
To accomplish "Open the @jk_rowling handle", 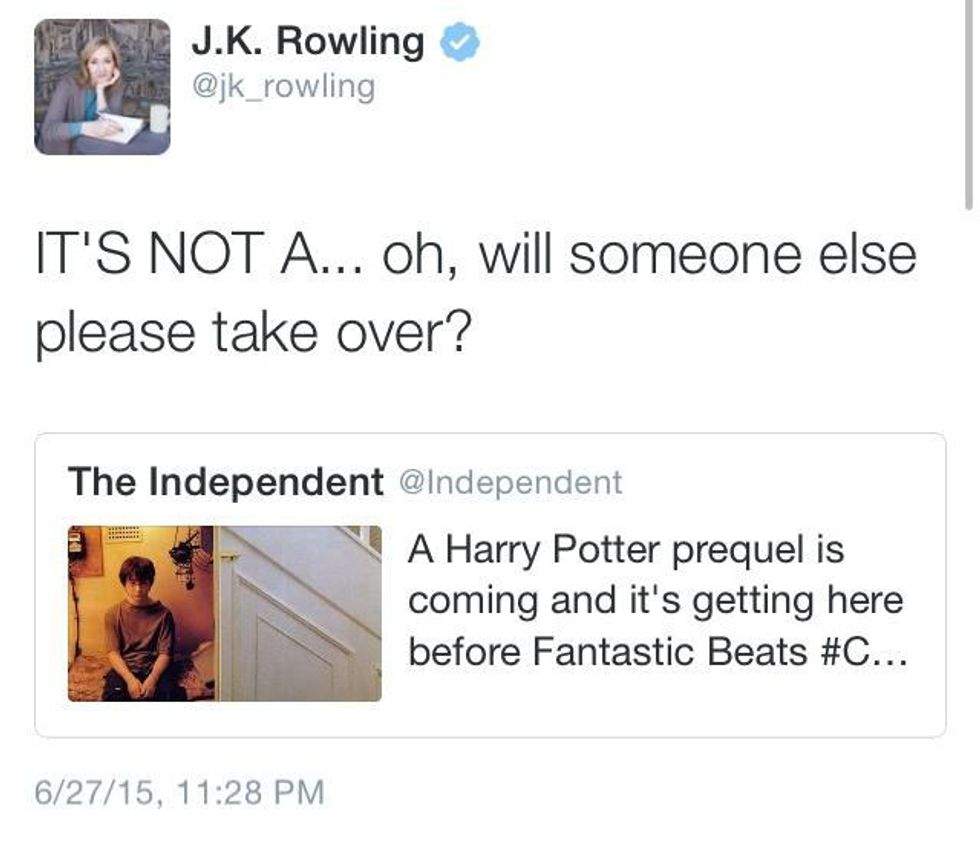I will pyautogui.click(x=283, y=87).
